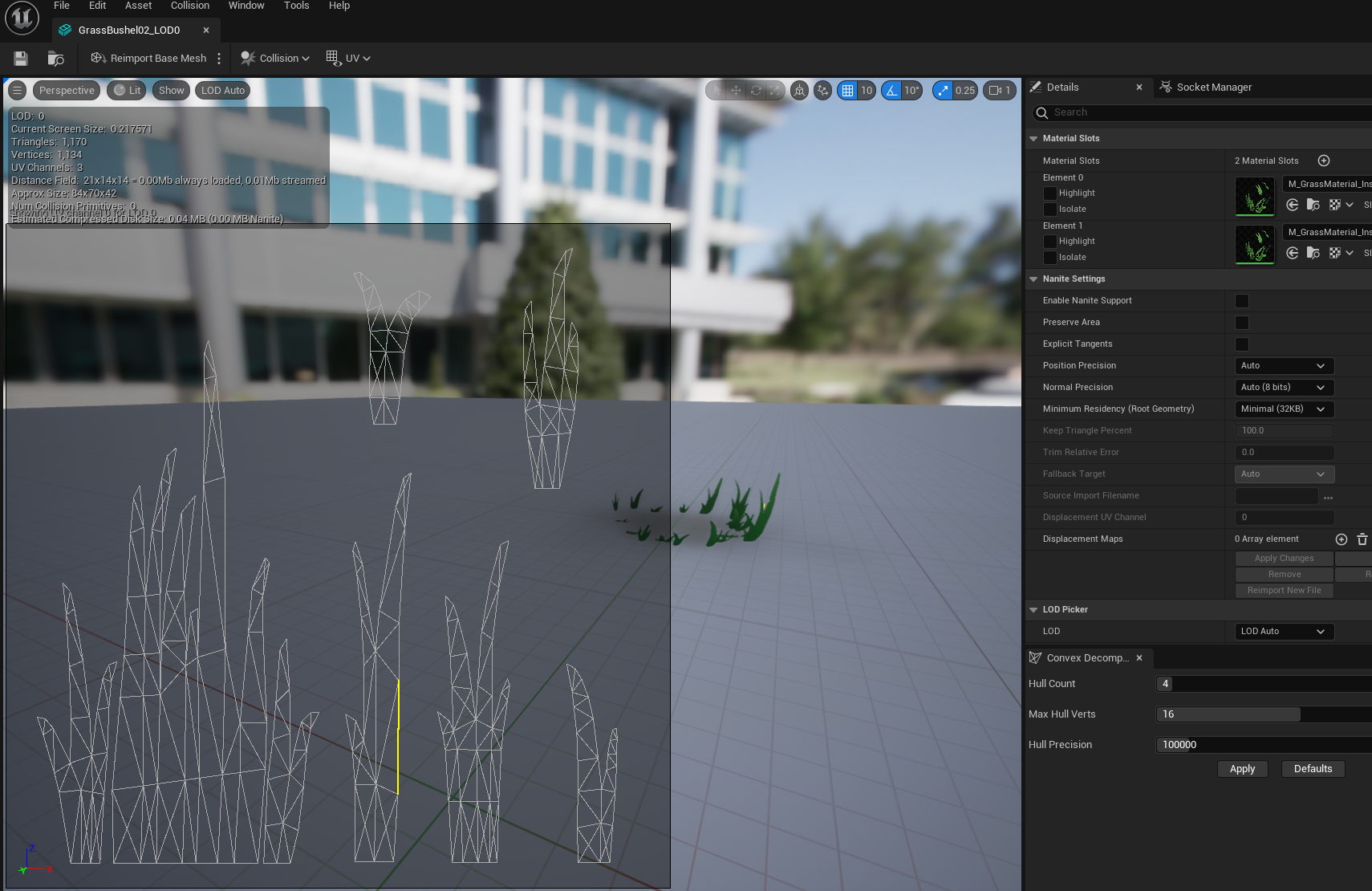This screenshot has width=1372, height=891.
Task: Switch to the Socket Manager tab
Action: tap(1213, 87)
